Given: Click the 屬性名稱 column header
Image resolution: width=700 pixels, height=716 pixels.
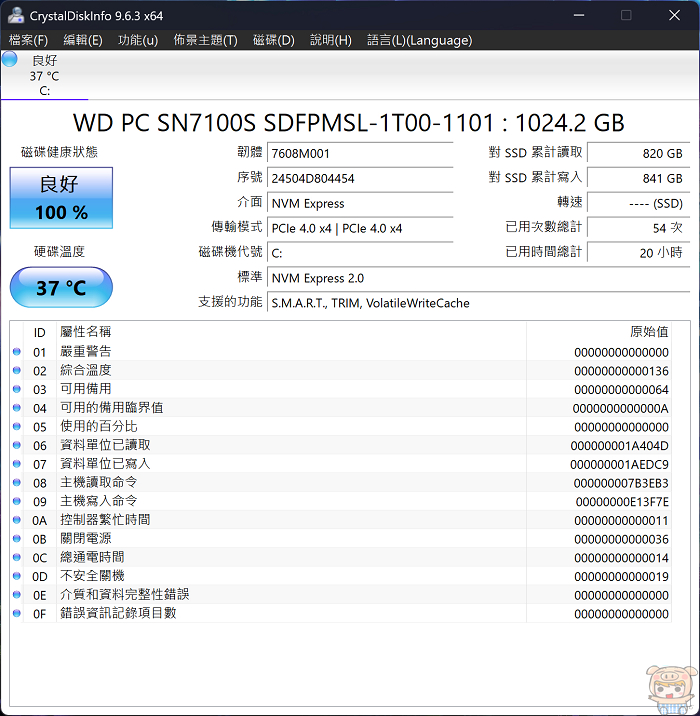Looking at the screenshot, I should (x=86, y=331).
